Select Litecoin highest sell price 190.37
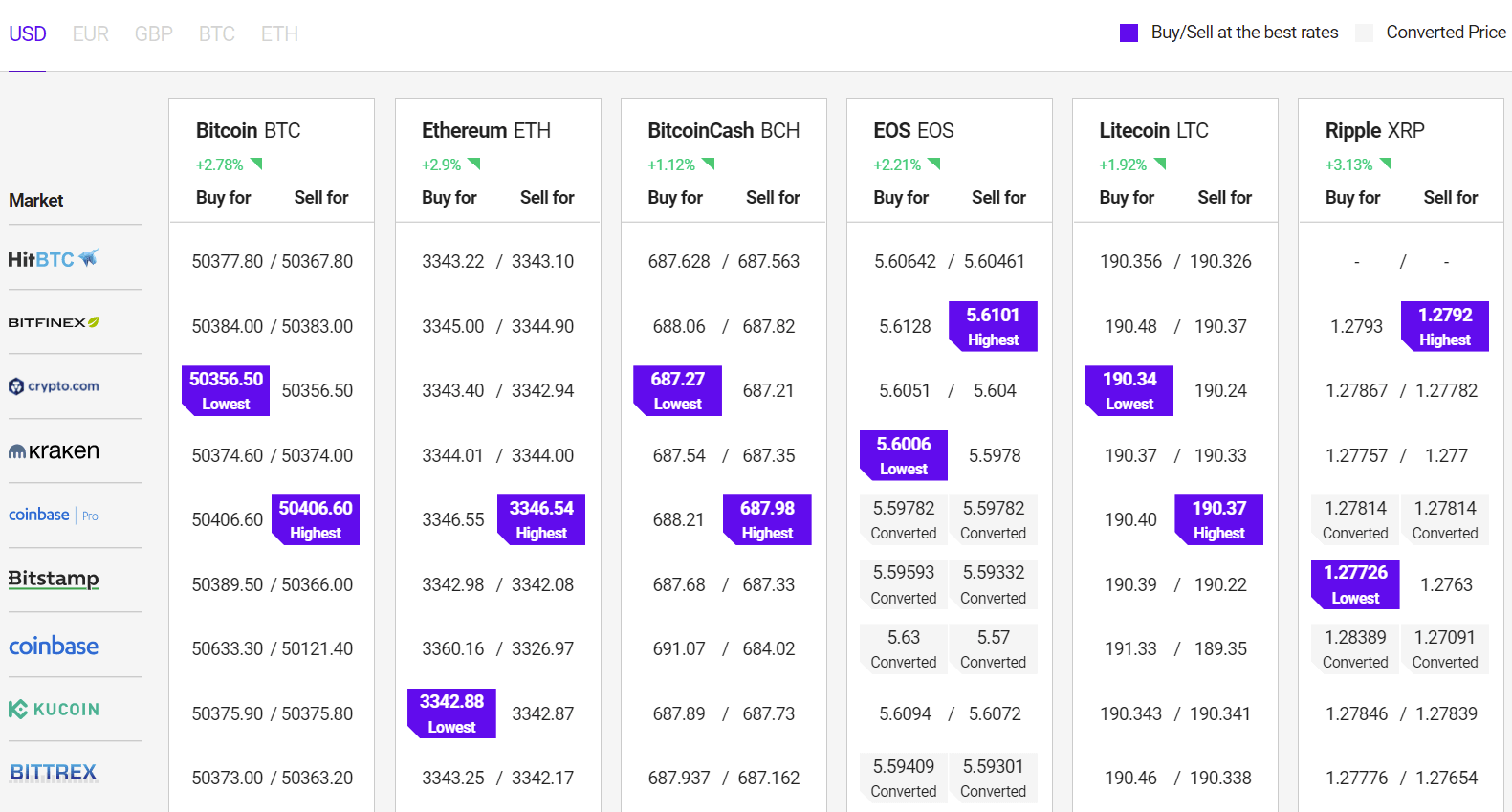This screenshot has height=812, width=1512. click(x=1219, y=519)
